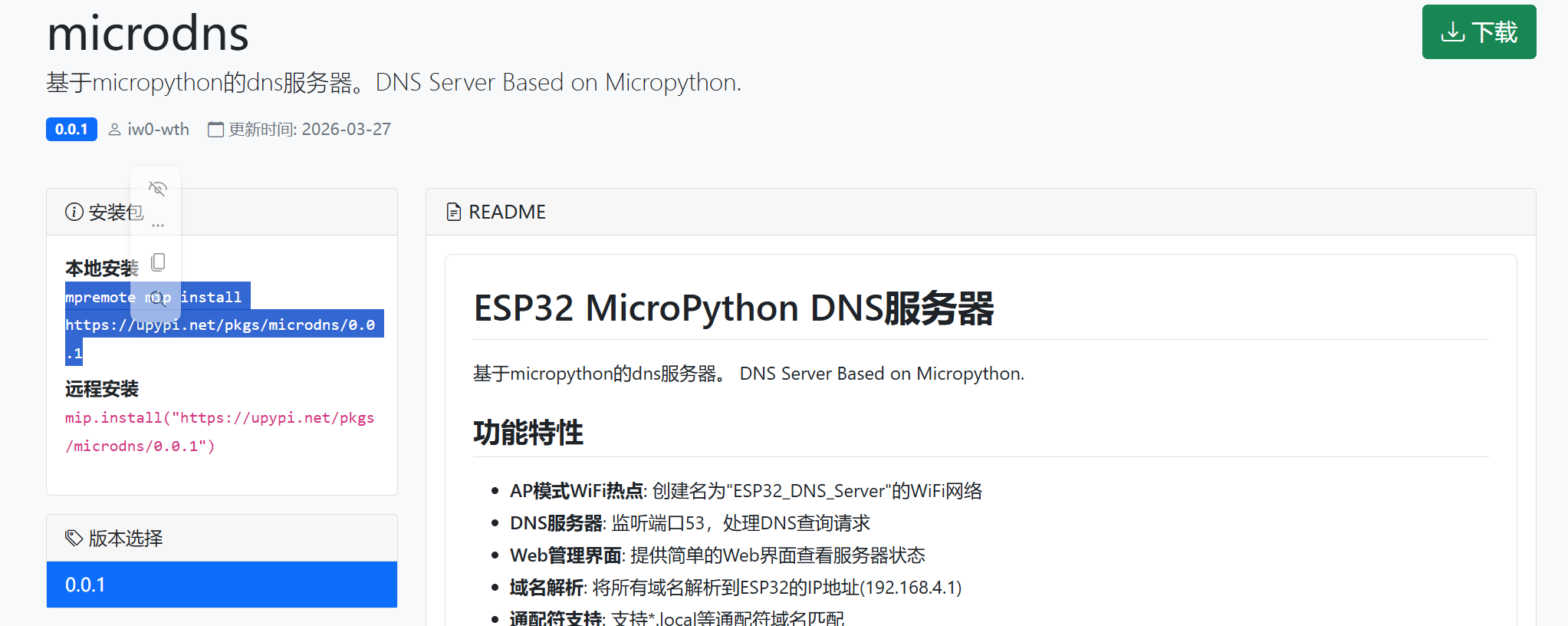This screenshot has height=626, width=1568.
Task: Click the info icon beside 安装包
Action: point(74,213)
